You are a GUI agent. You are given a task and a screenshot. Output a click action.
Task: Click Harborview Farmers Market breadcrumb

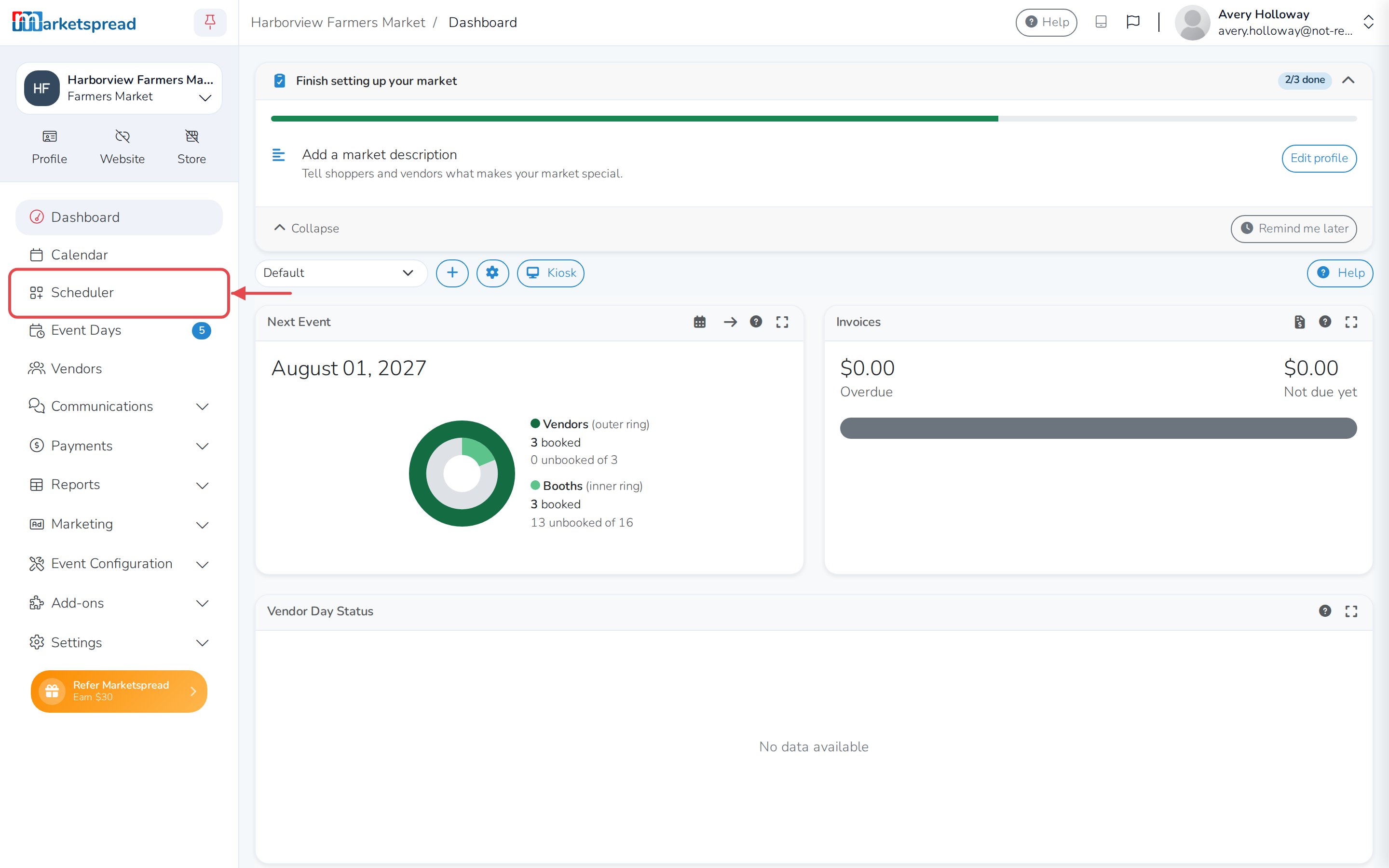pyautogui.click(x=338, y=22)
